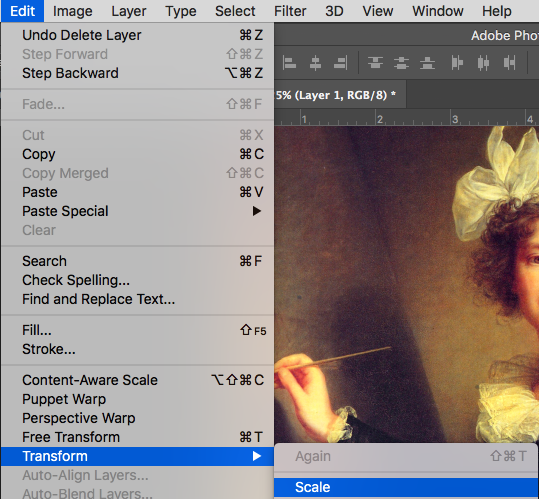This screenshot has height=499, width=539.
Task: Click align left edges icon
Action: tap(289, 63)
